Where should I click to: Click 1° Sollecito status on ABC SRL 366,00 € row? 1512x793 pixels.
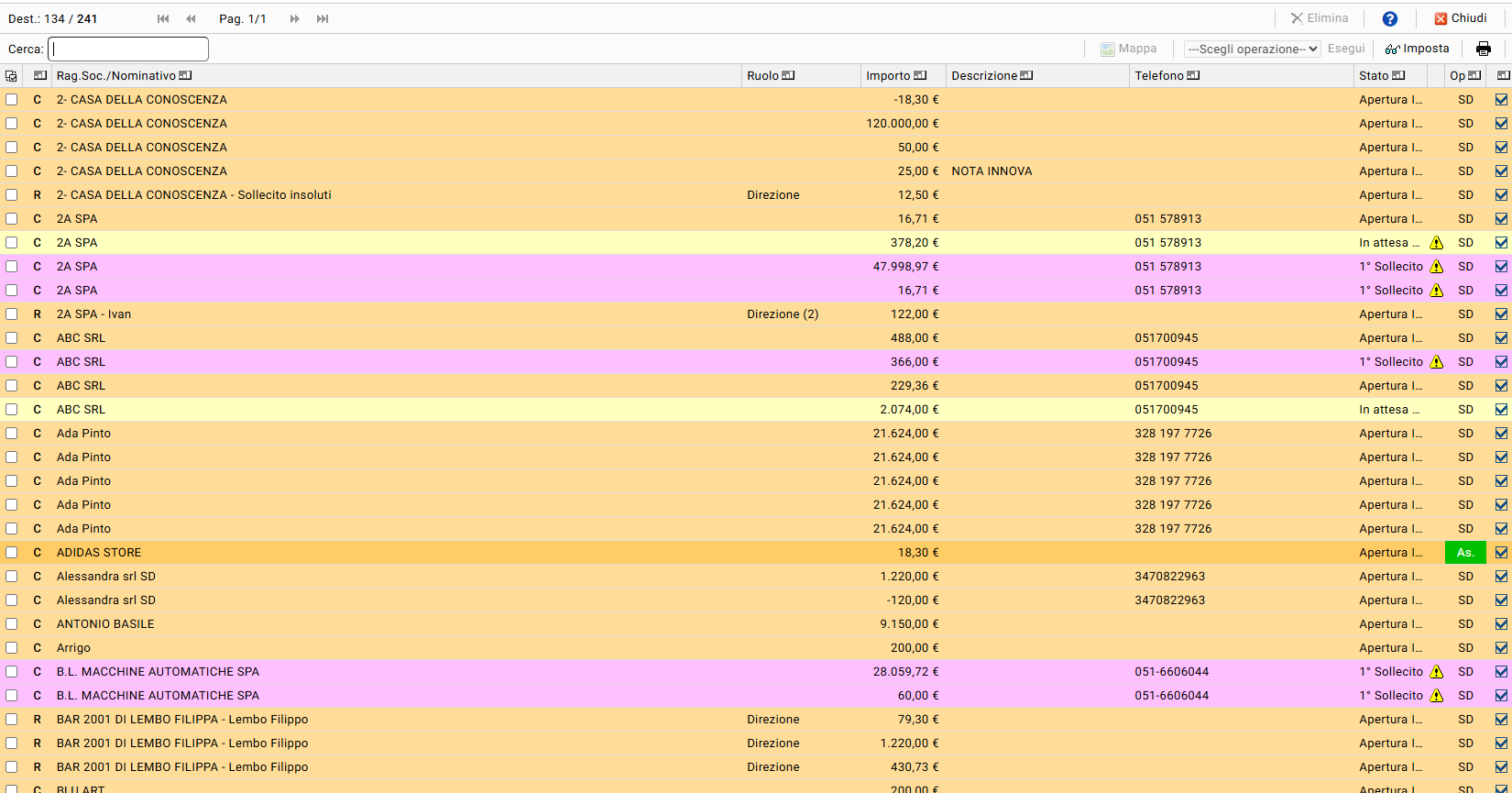tap(1391, 362)
